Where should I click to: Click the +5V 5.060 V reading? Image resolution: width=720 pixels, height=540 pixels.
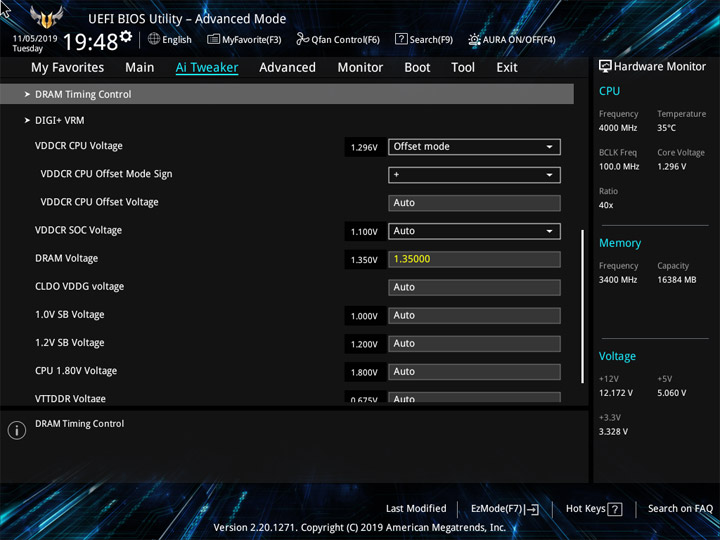pos(672,393)
